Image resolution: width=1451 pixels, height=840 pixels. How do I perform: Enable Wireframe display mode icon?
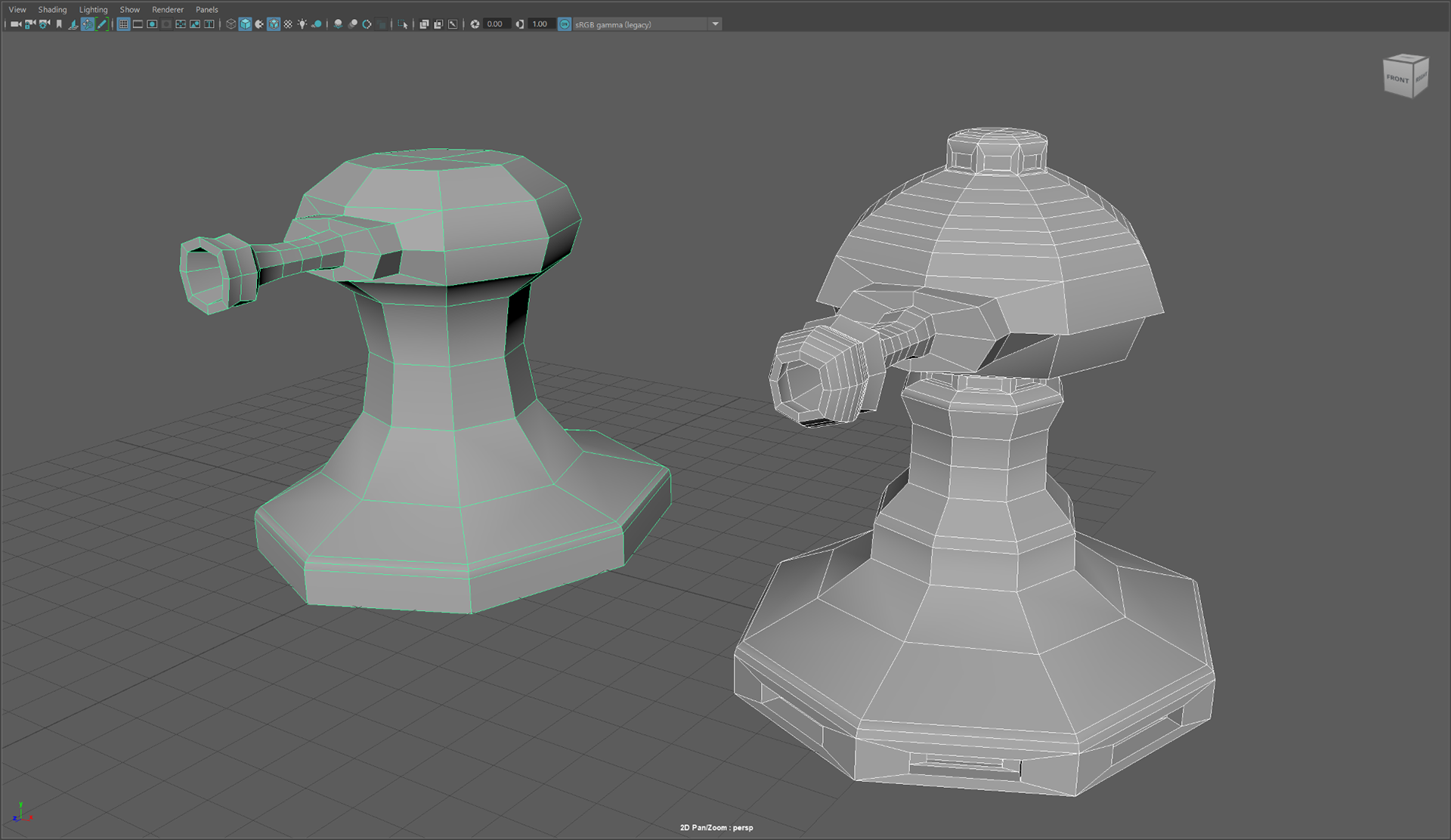tap(231, 24)
